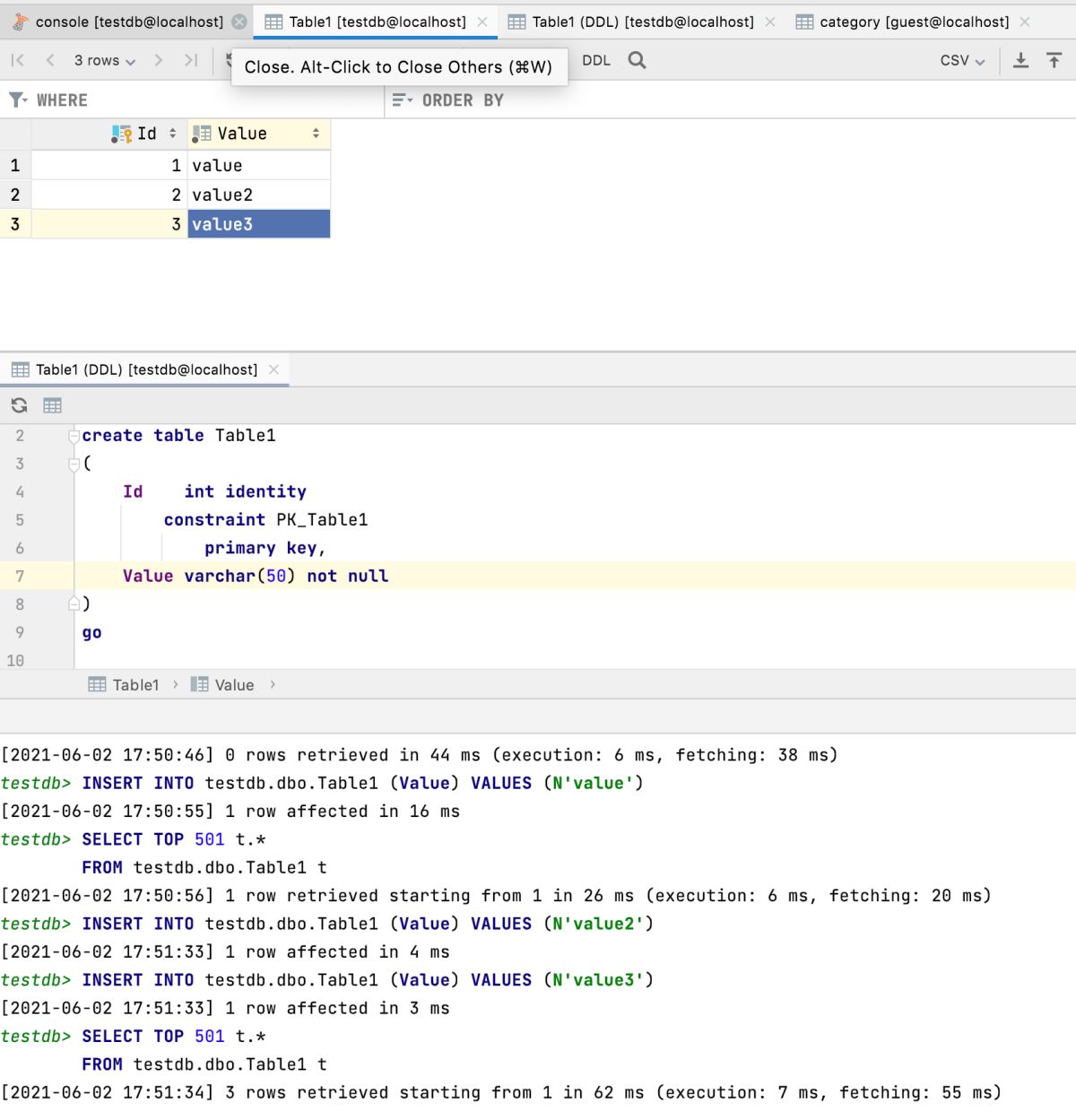This screenshot has width=1076, height=1120.
Task: Click the 'Id int identity' line
Action: (215, 491)
